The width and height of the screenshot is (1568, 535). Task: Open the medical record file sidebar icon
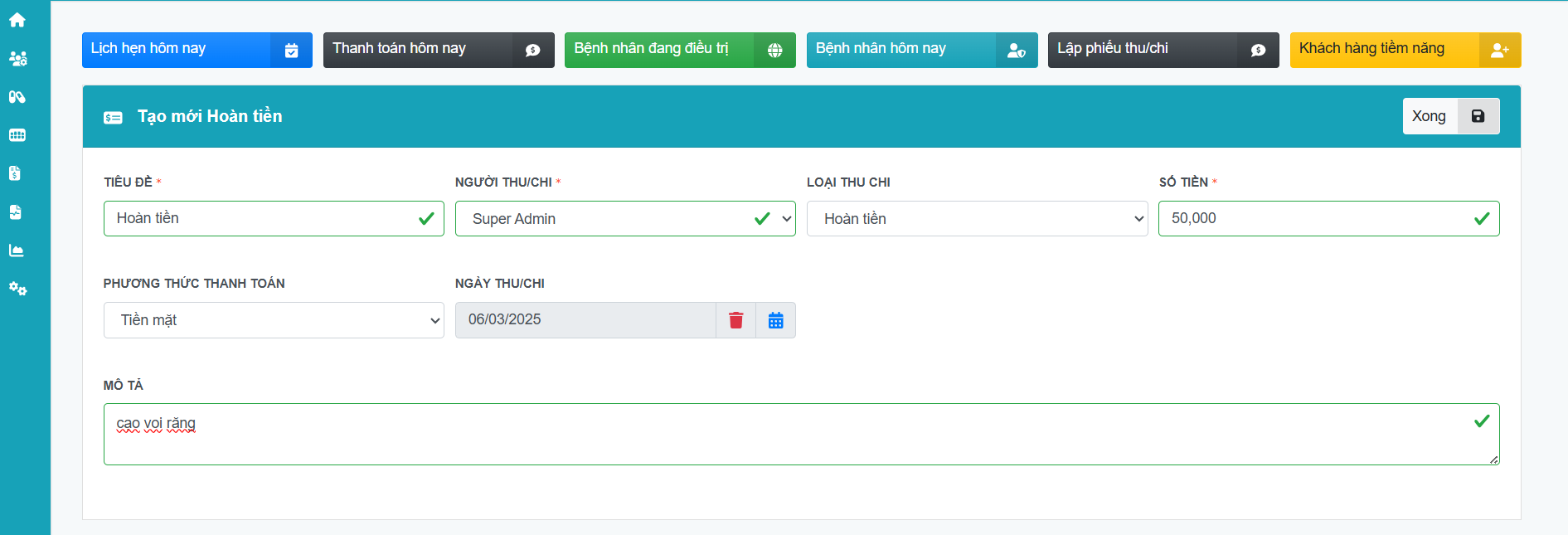pos(15,212)
